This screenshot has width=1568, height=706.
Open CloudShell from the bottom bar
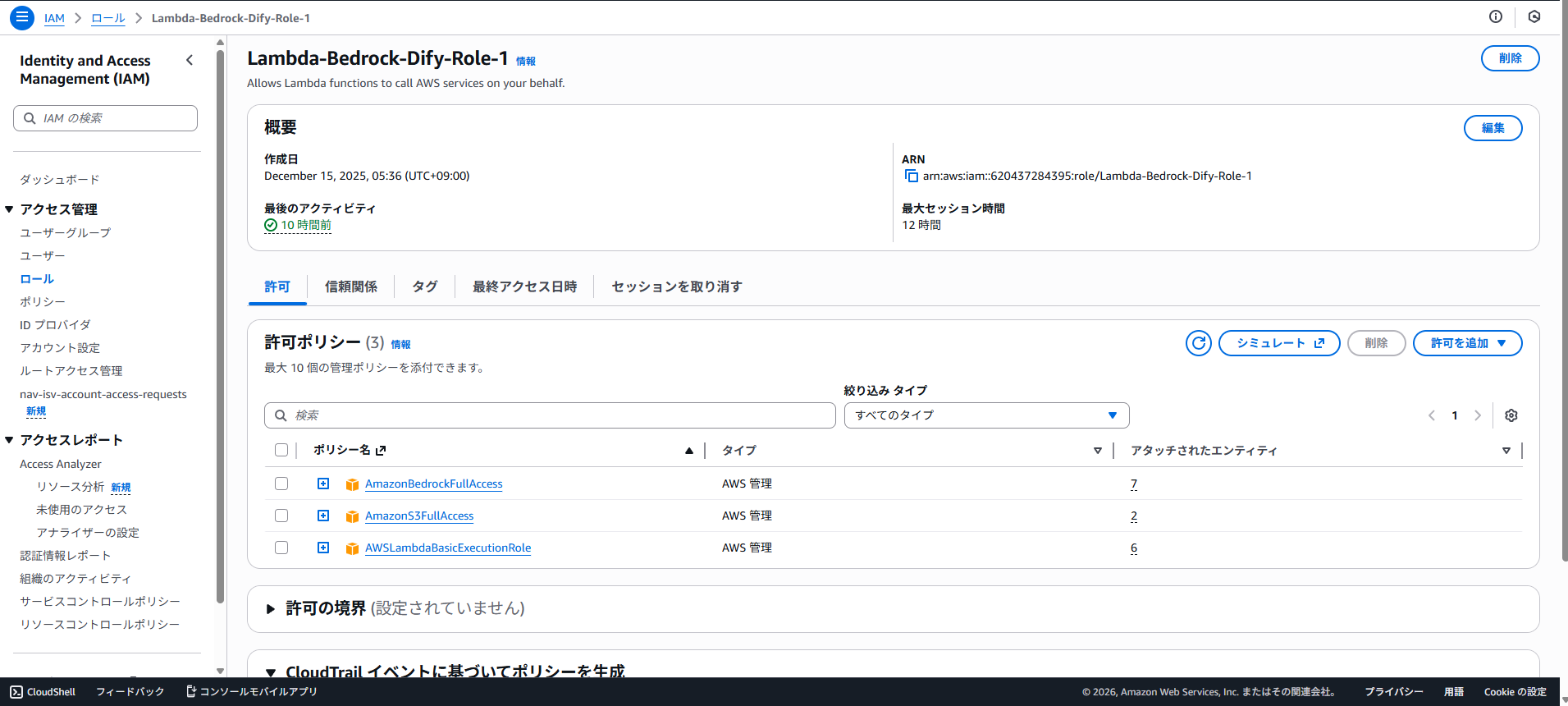click(x=43, y=692)
